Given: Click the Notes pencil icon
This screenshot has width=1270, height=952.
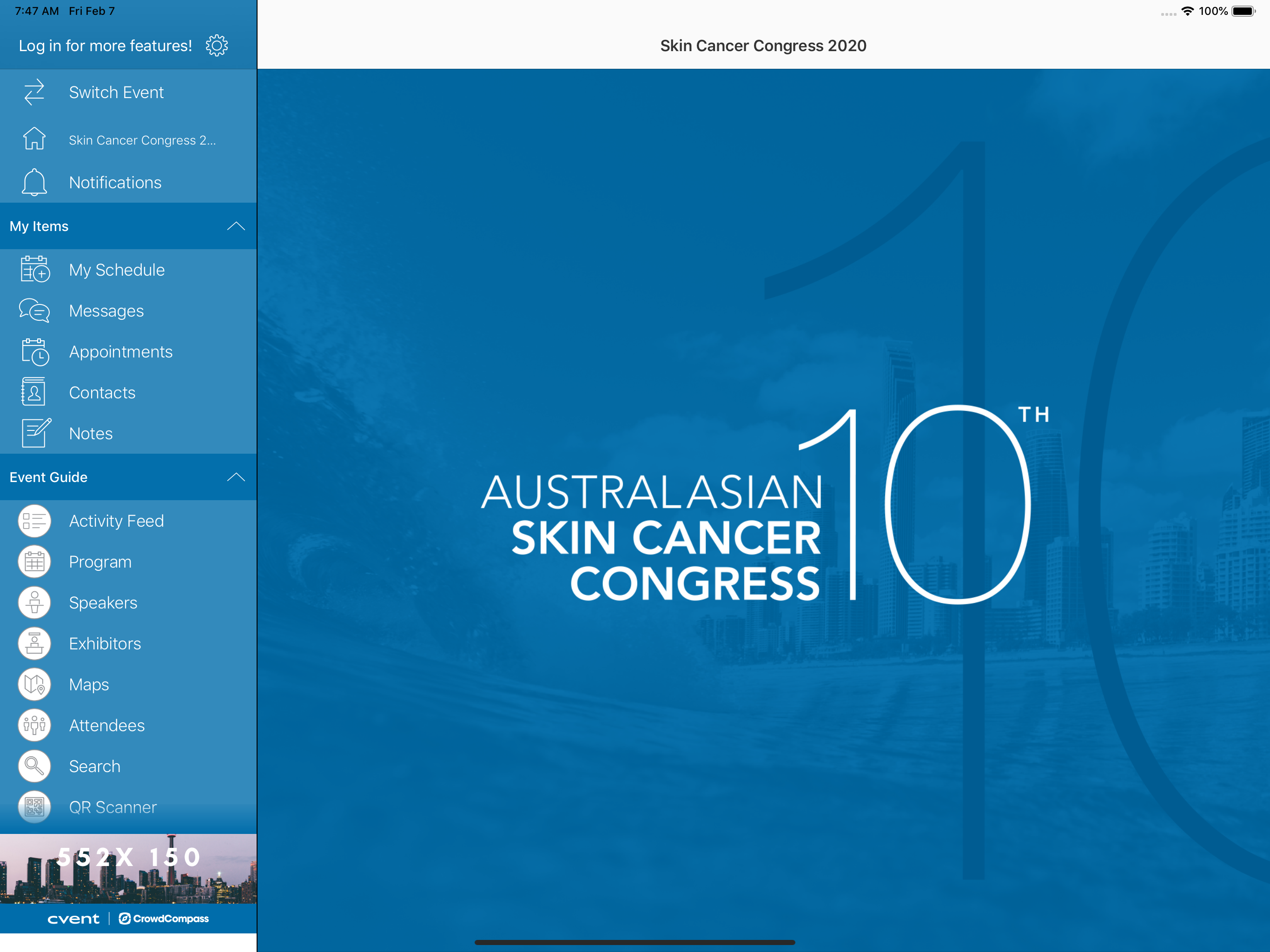Looking at the screenshot, I should [36, 433].
